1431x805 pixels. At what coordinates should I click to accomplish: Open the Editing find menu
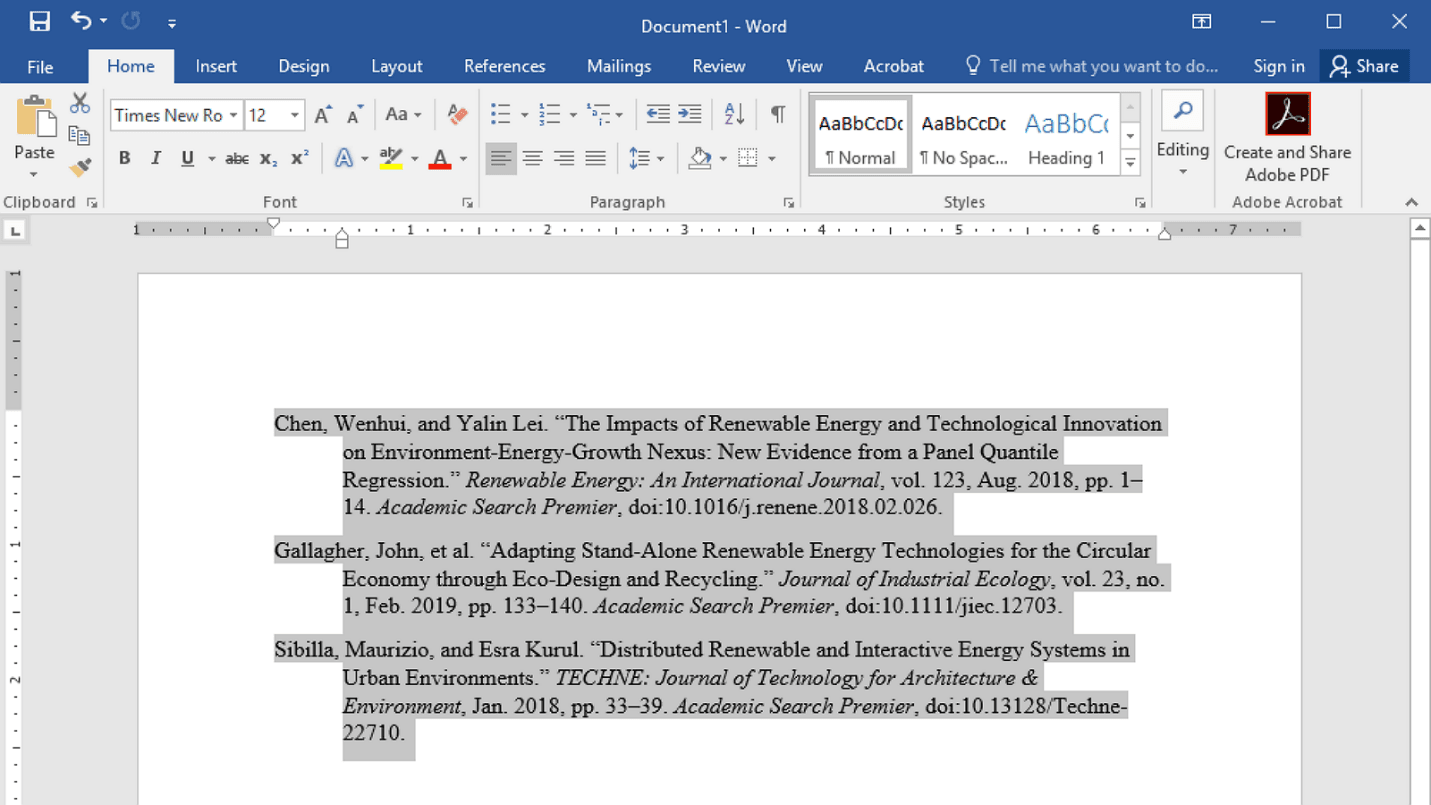tap(1183, 136)
